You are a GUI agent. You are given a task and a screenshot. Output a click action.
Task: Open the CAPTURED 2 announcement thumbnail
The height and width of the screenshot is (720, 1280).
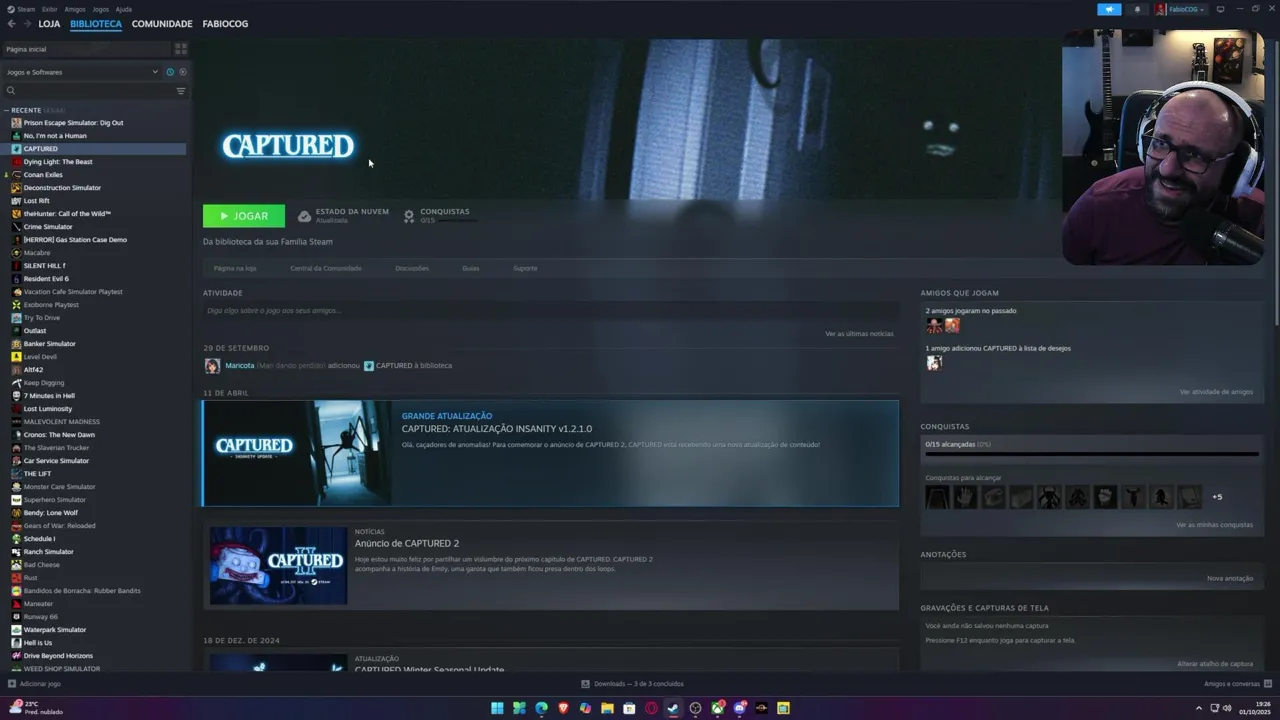coord(278,566)
